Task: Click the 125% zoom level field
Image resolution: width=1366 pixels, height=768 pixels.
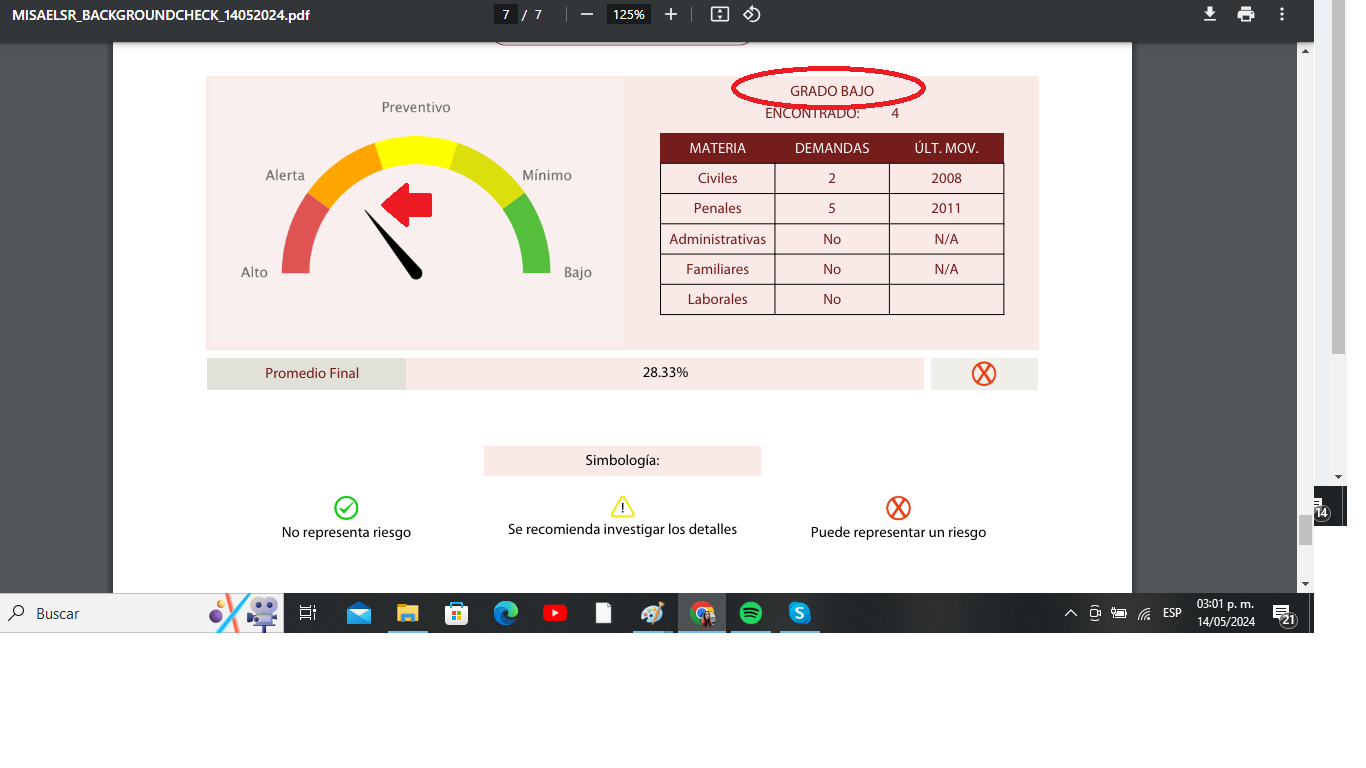Action: tap(629, 14)
